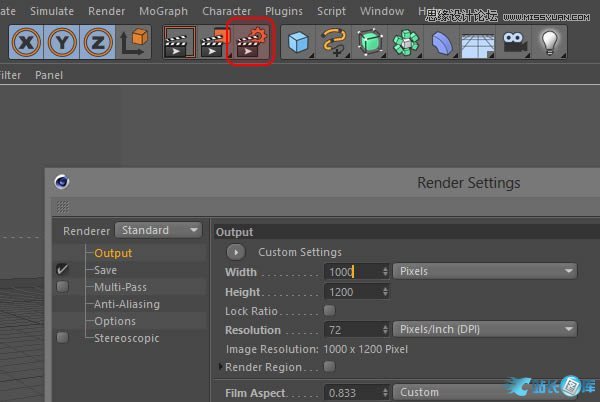Open the Renderer Standard dropdown

click(x=159, y=230)
